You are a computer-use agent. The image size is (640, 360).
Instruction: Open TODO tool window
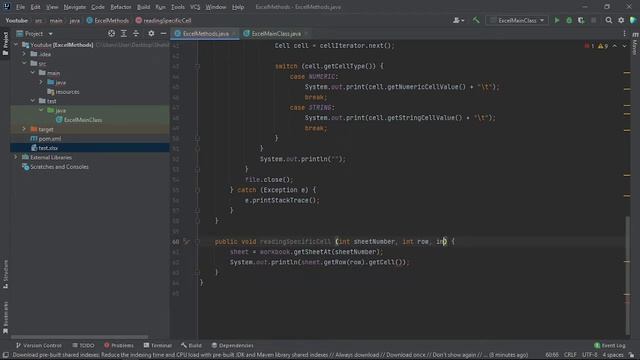coord(83,345)
